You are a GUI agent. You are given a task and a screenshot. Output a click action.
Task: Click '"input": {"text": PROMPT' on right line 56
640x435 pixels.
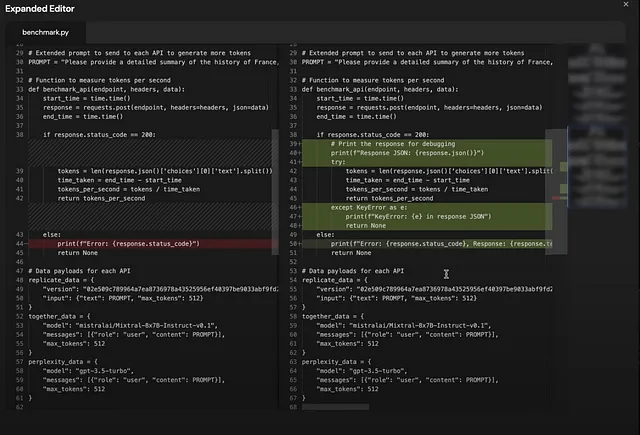(396, 298)
